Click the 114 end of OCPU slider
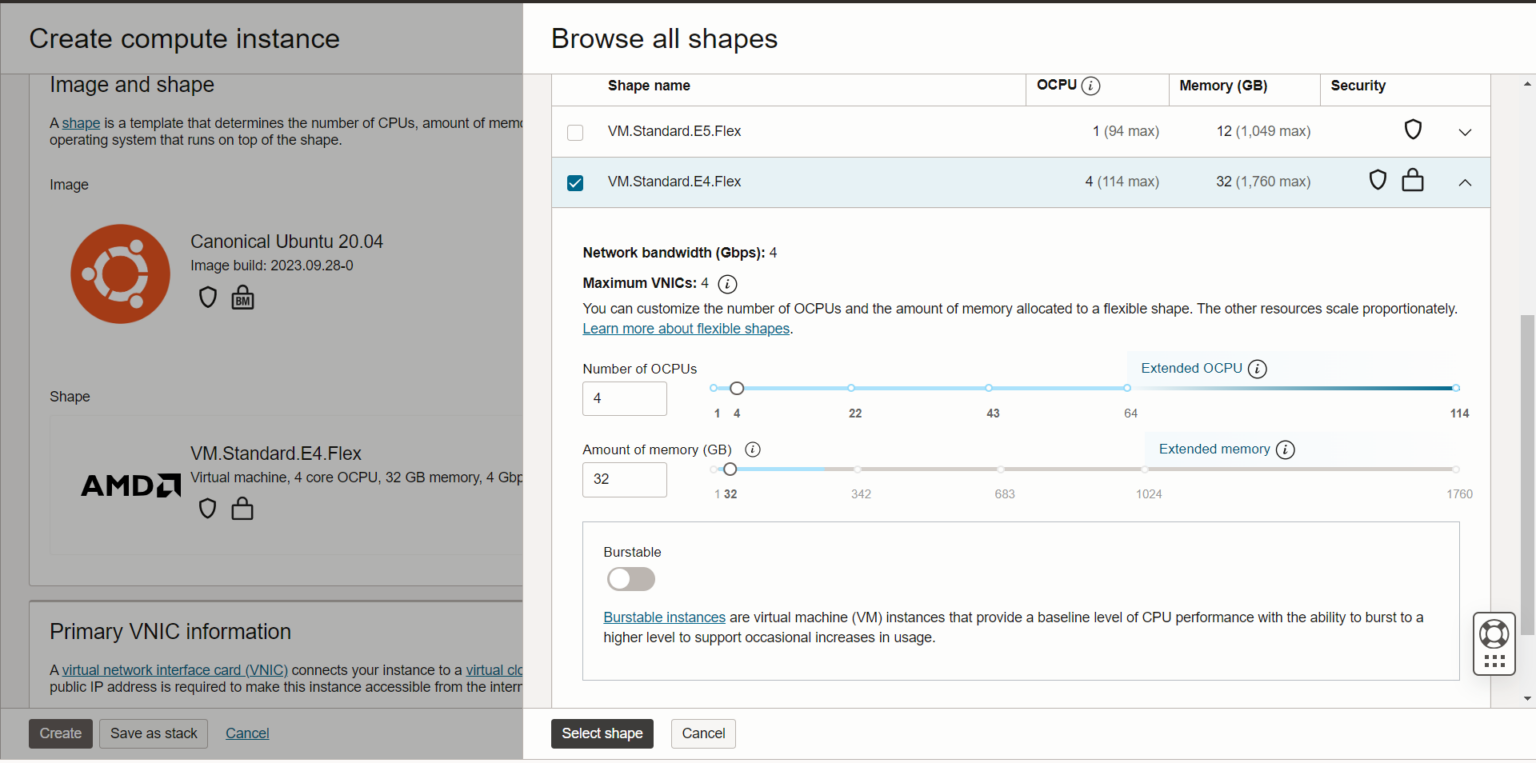 1456,388
